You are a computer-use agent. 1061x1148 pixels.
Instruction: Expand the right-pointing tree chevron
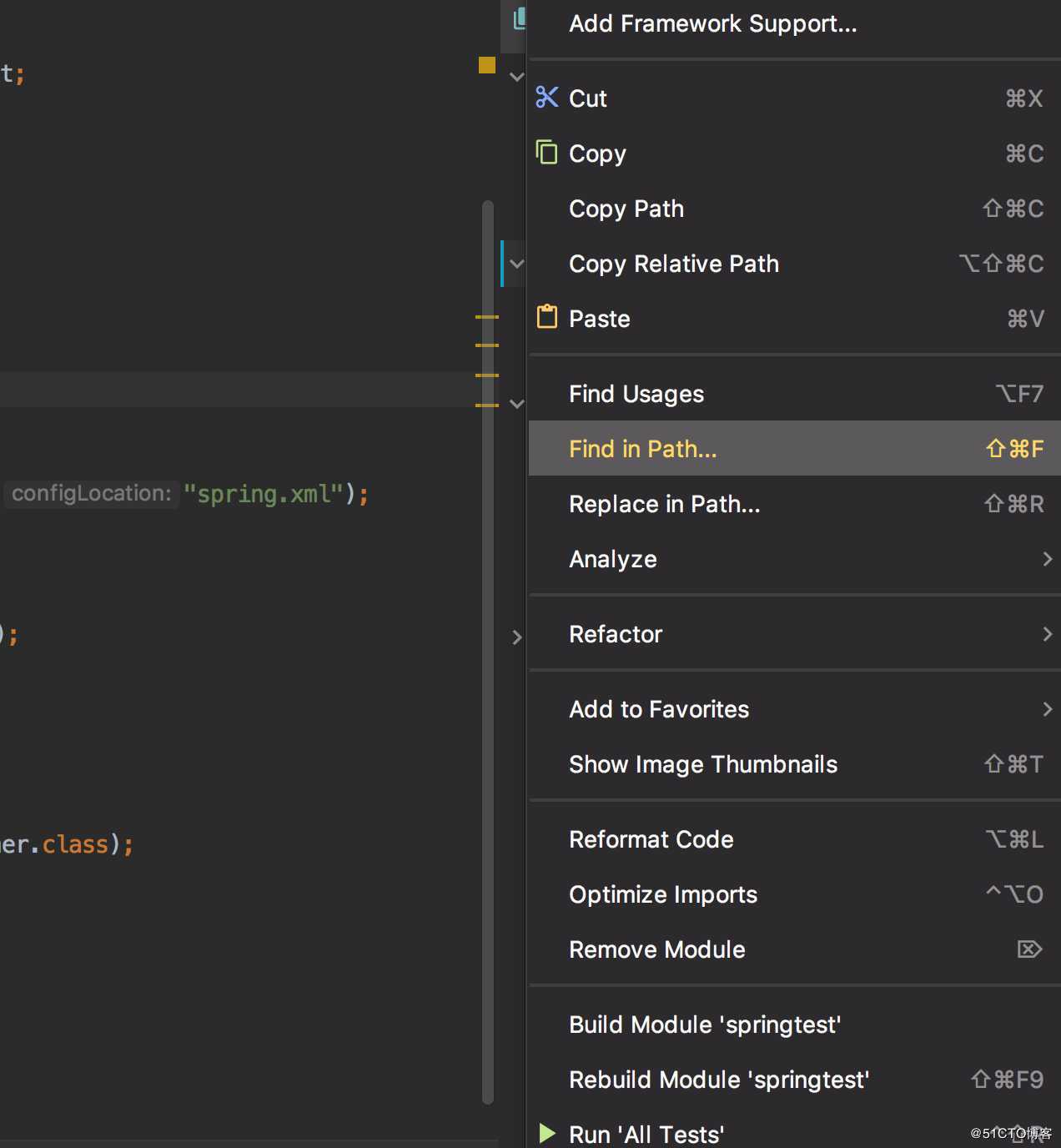click(516, 637)
